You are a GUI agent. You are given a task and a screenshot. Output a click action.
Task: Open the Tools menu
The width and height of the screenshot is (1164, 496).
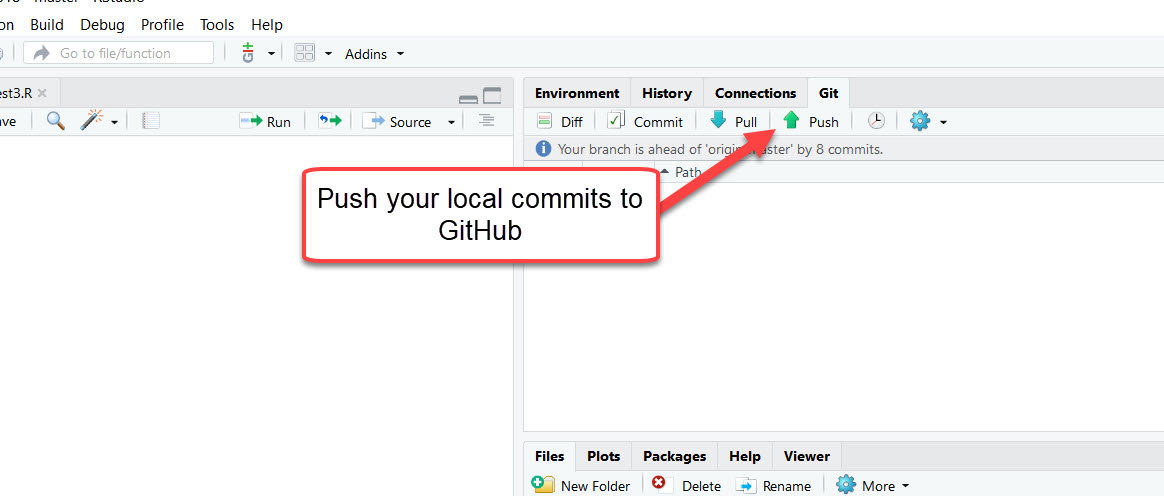tap(218, 25)
